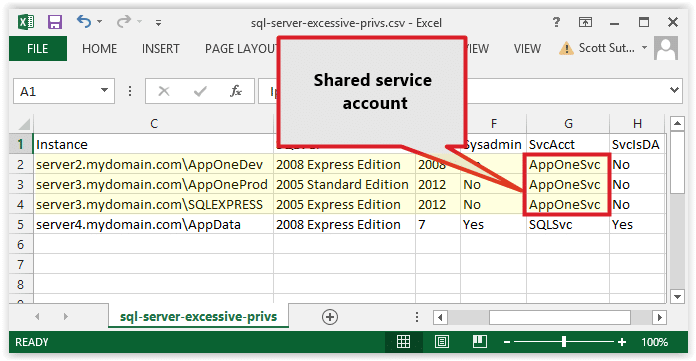Select column G header
Screen dimensions: 696x361
click(x=568, y=123)
